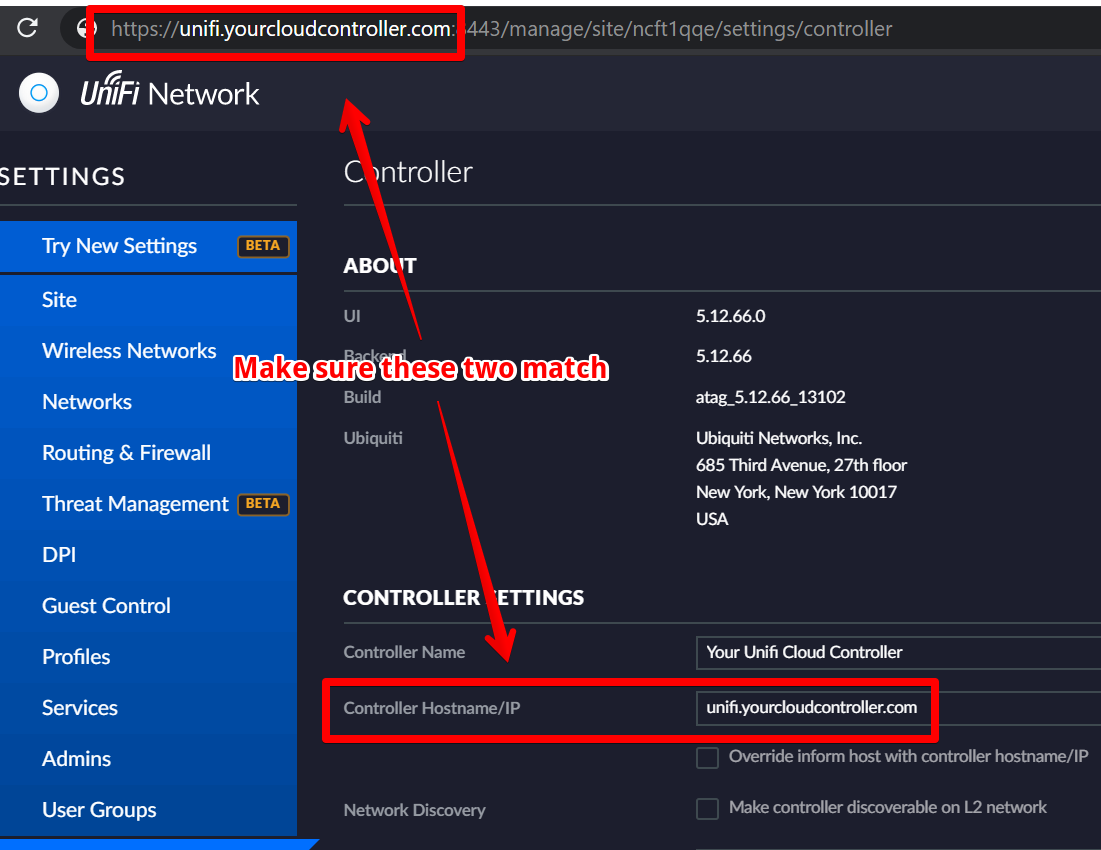Viewport: 1101px width, 850px height.
Task: Click the Controller Name text field
Action: (x=897, y=652)
